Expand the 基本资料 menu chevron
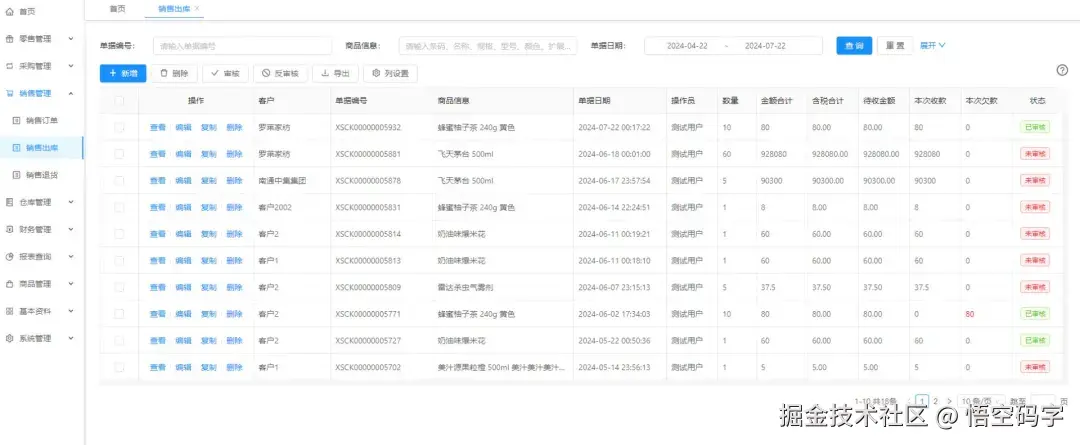 click(x=72, y=311)
